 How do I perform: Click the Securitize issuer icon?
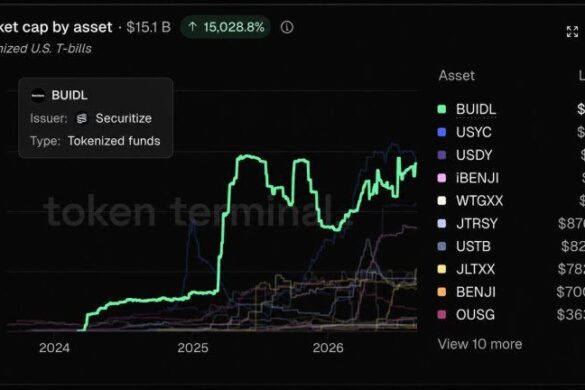[x=82, y=119]
